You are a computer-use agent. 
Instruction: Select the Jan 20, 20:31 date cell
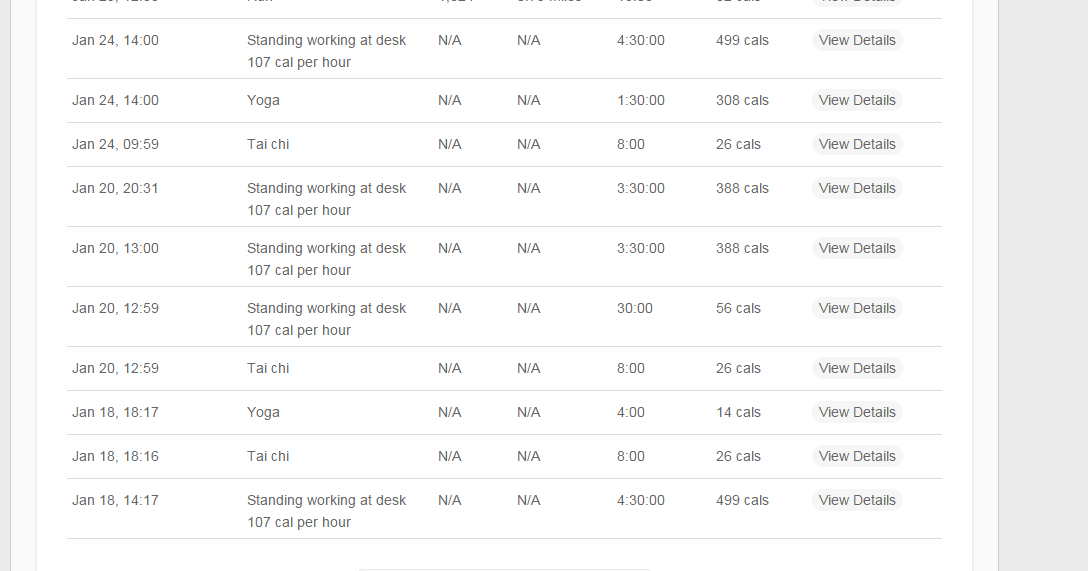click(115, 188)
